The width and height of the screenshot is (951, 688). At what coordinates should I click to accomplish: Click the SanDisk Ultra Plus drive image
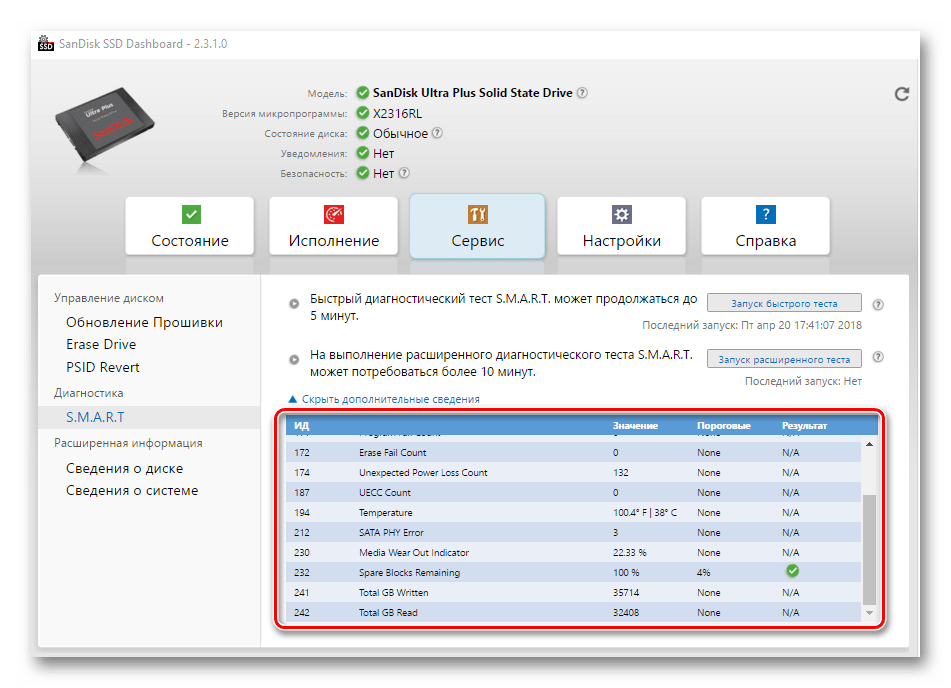click(x=104, y=125)
